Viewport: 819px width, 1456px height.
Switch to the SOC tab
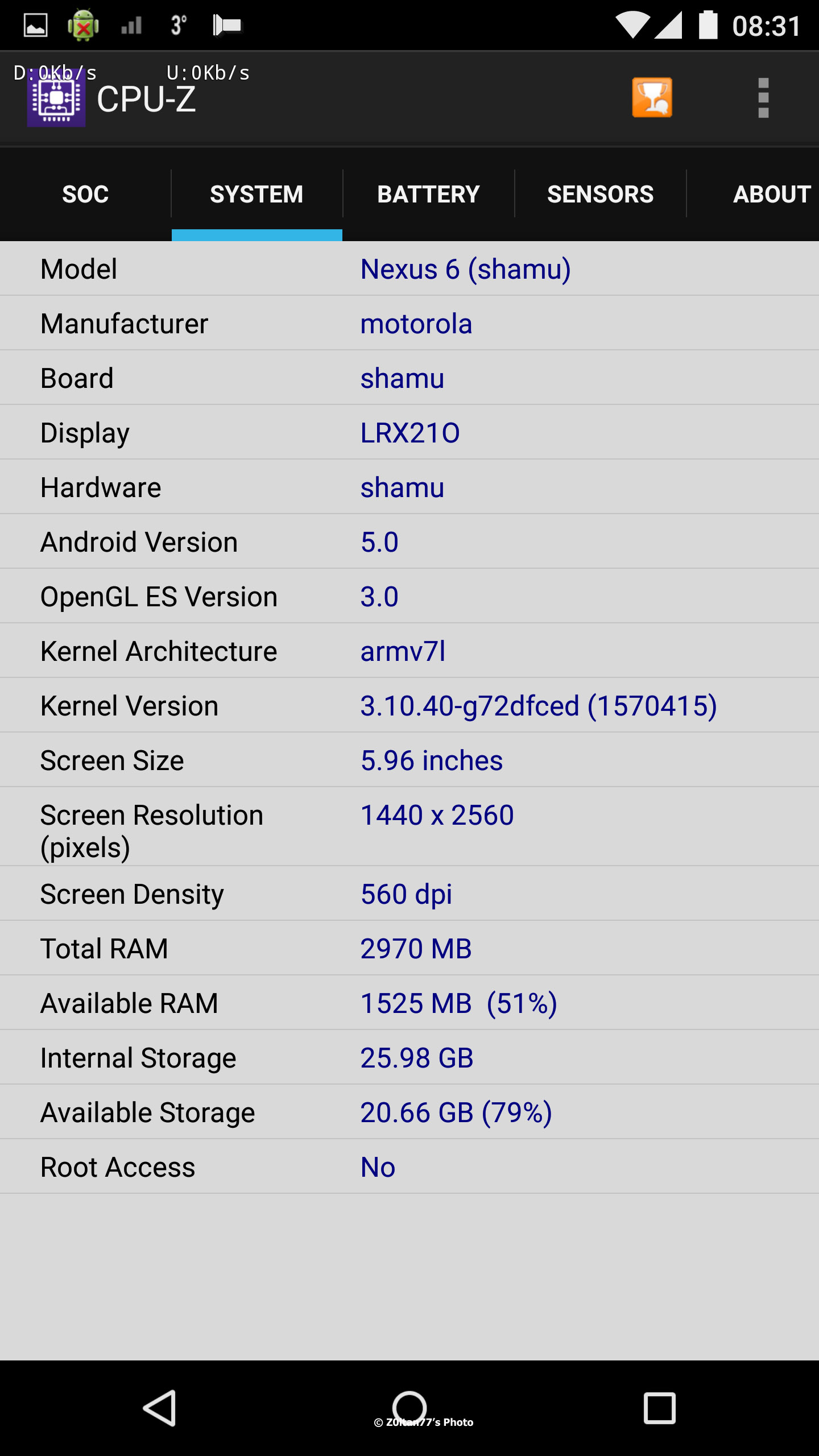coord(85,195)
